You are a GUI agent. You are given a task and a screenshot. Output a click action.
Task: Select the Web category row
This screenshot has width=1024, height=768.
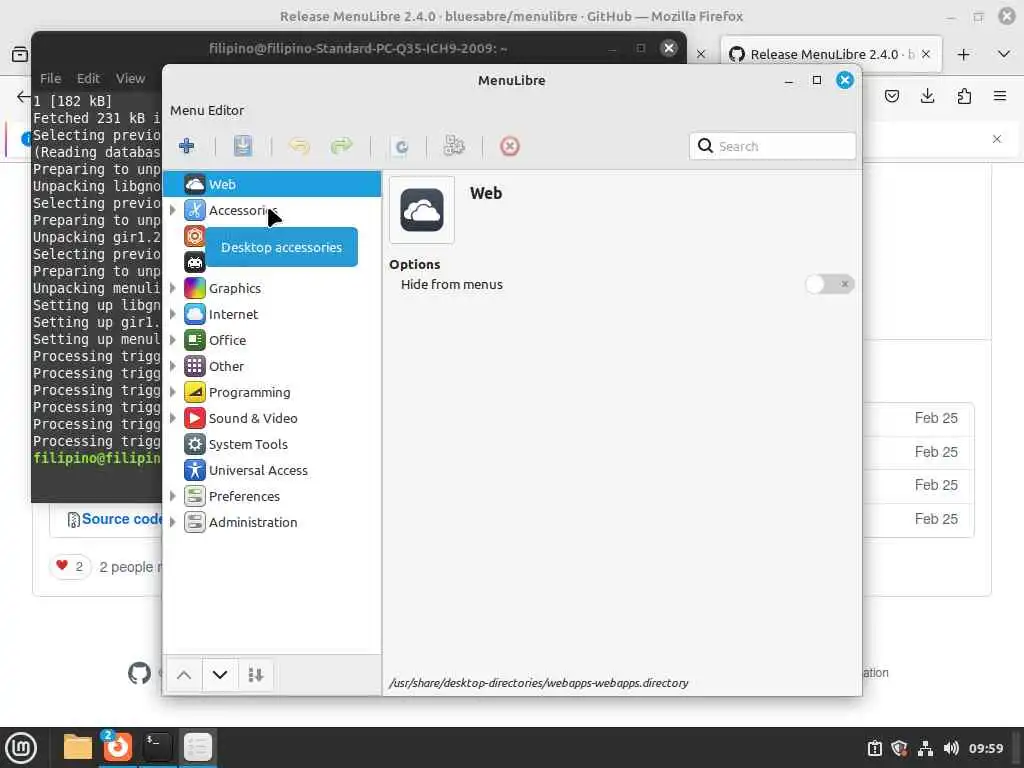point(272,184)
